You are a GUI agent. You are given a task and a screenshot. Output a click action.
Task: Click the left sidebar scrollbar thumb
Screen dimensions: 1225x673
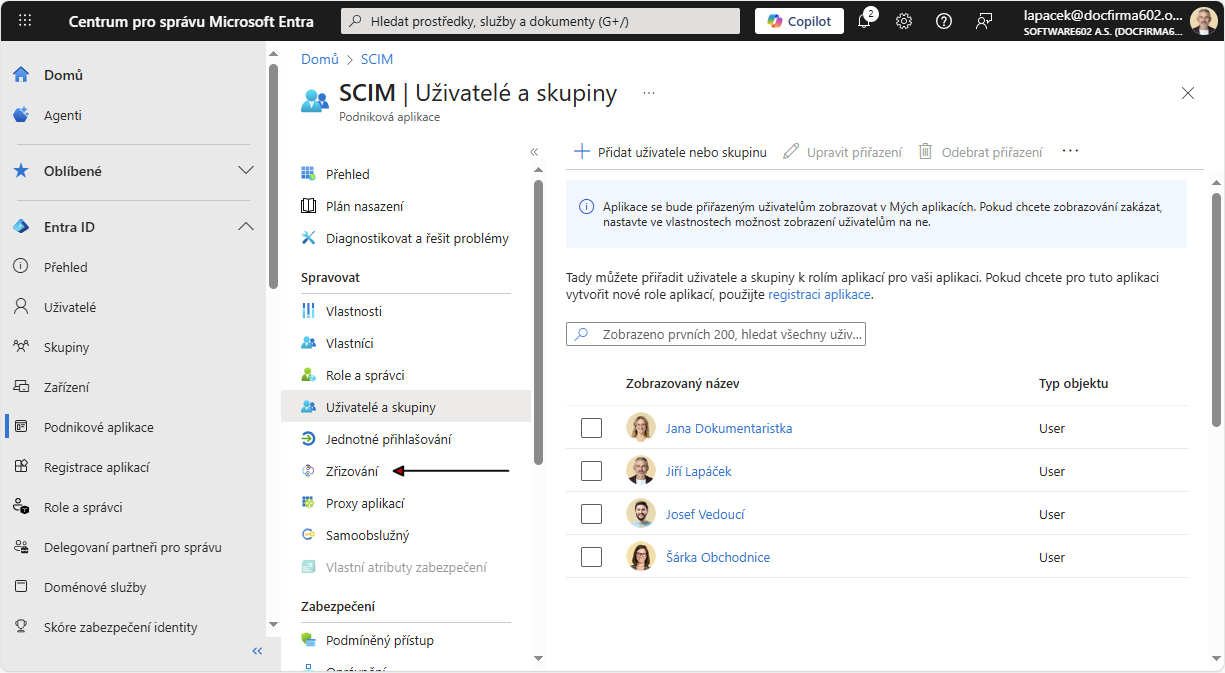[x=273, y=175]
